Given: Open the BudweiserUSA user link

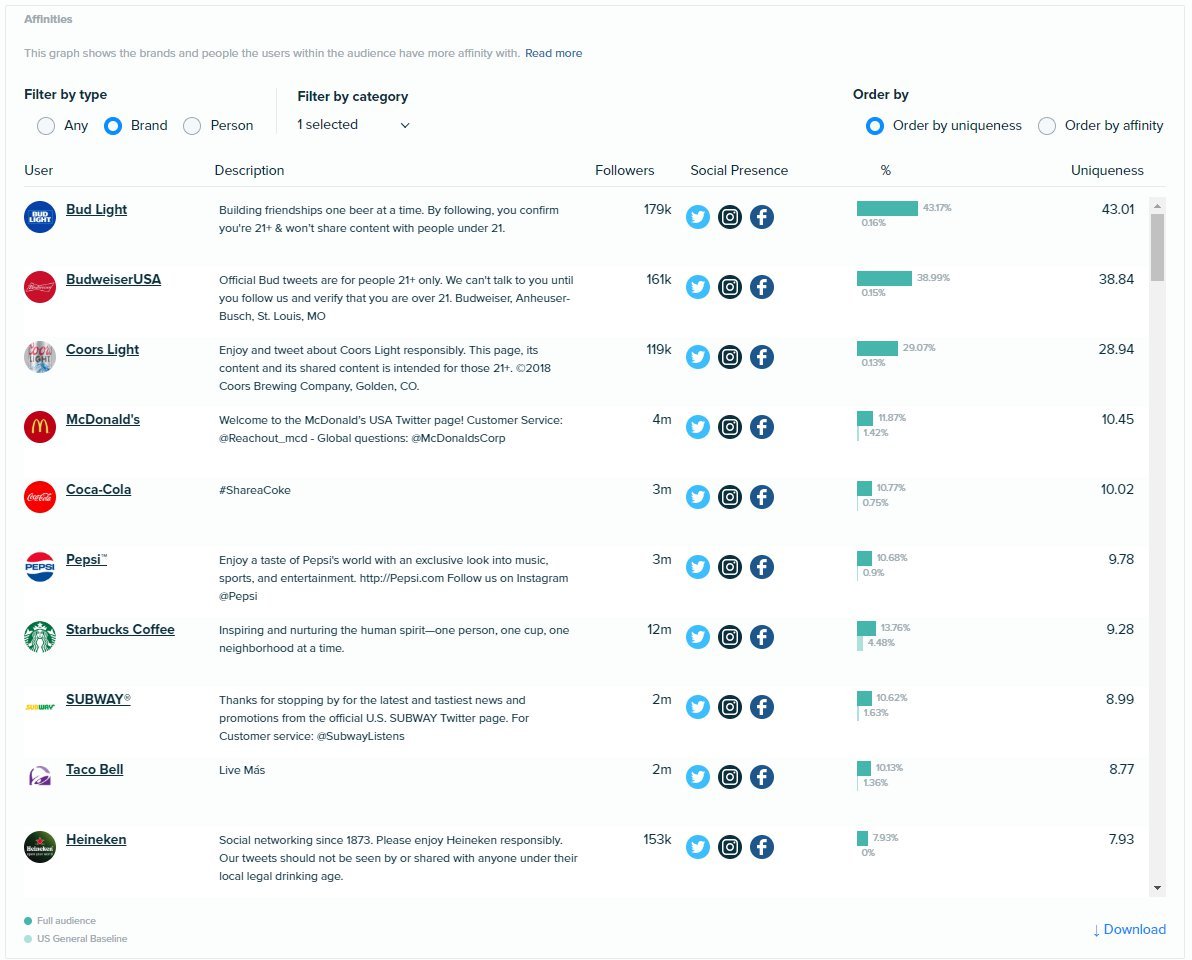Looking at the screenshot, I should [113, 279].
